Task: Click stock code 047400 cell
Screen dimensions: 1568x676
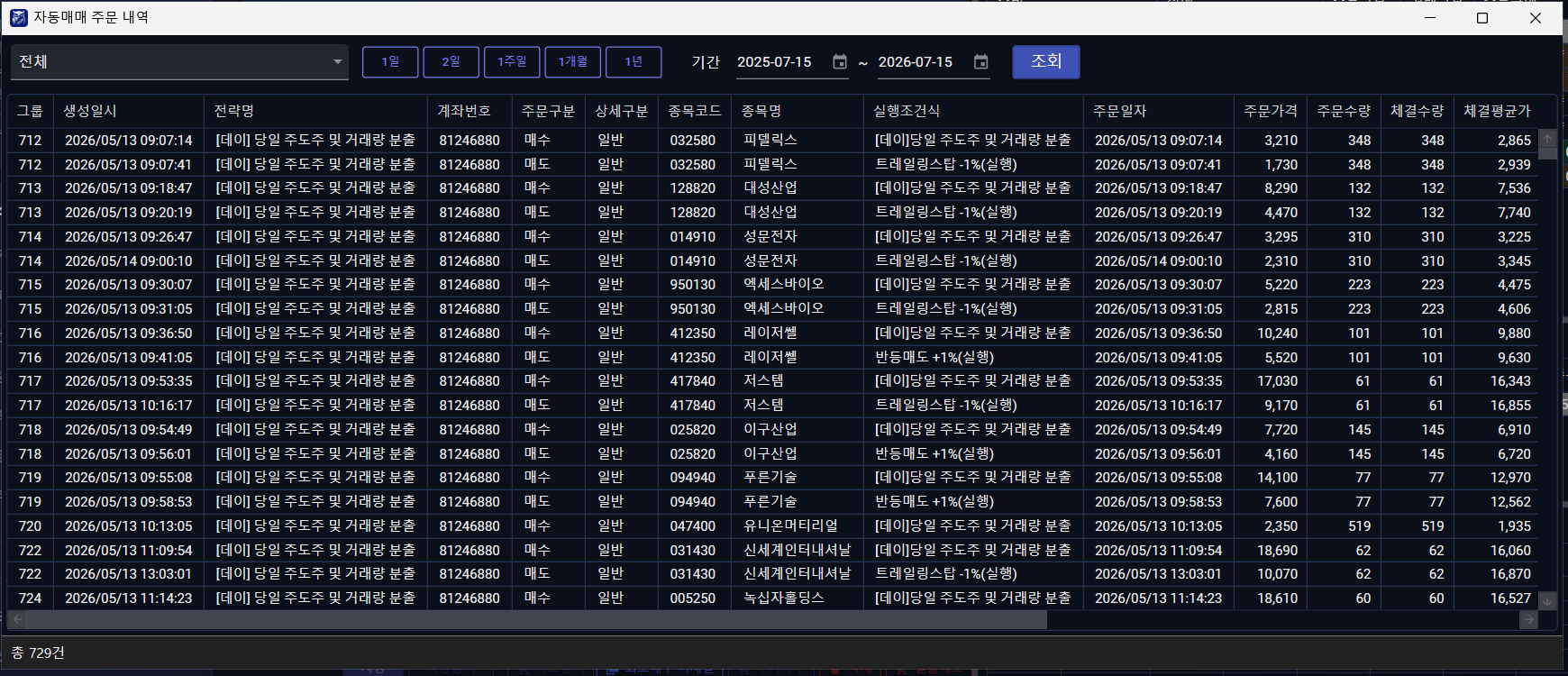Action: tap(693, 526)
